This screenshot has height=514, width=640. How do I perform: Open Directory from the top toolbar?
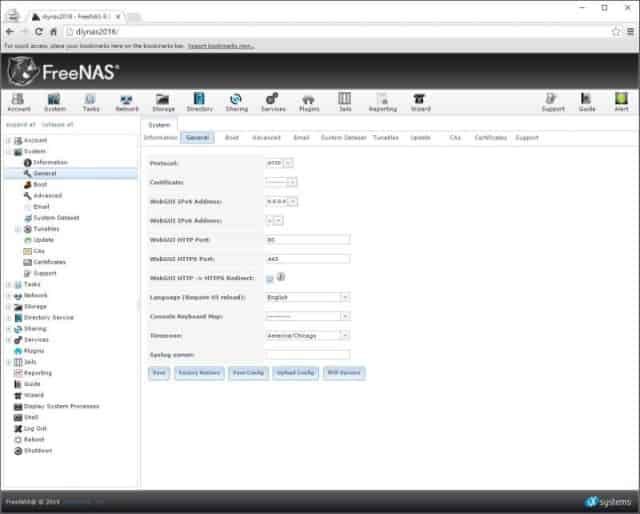pyautogui.click(x=200, y=102)
